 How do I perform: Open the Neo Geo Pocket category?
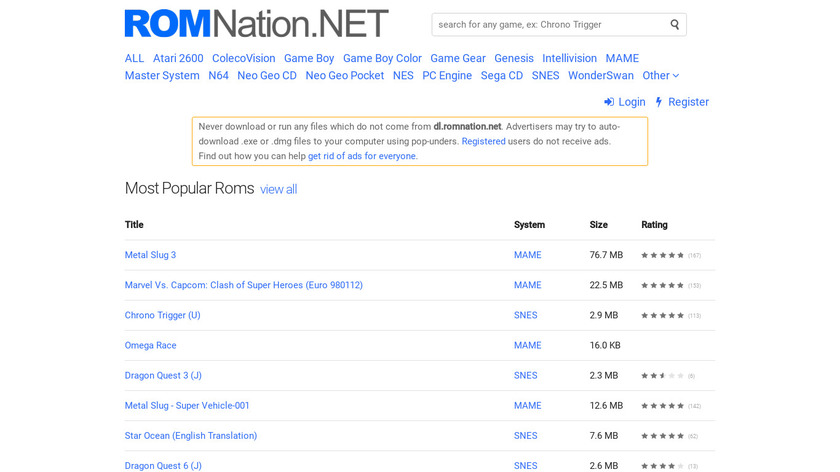pos(344,76)
